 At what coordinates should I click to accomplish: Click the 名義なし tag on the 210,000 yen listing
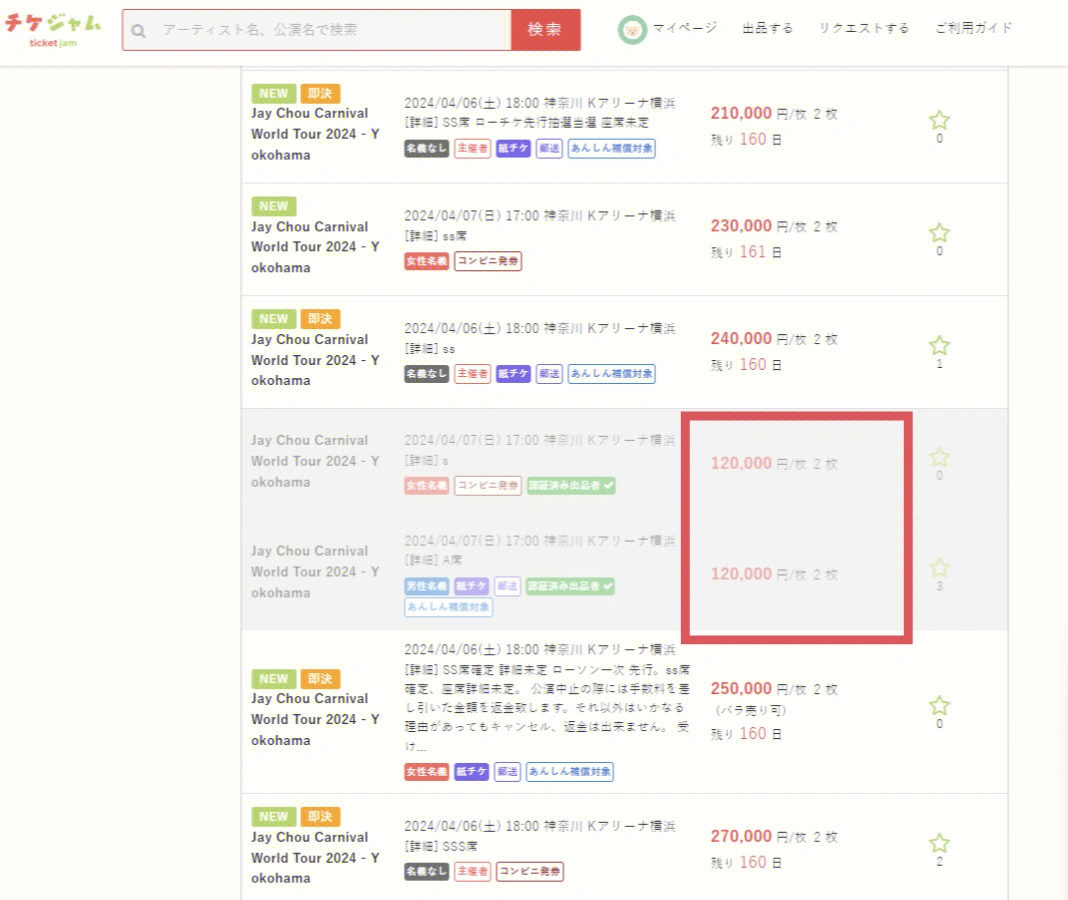click(x=426, y=148)
